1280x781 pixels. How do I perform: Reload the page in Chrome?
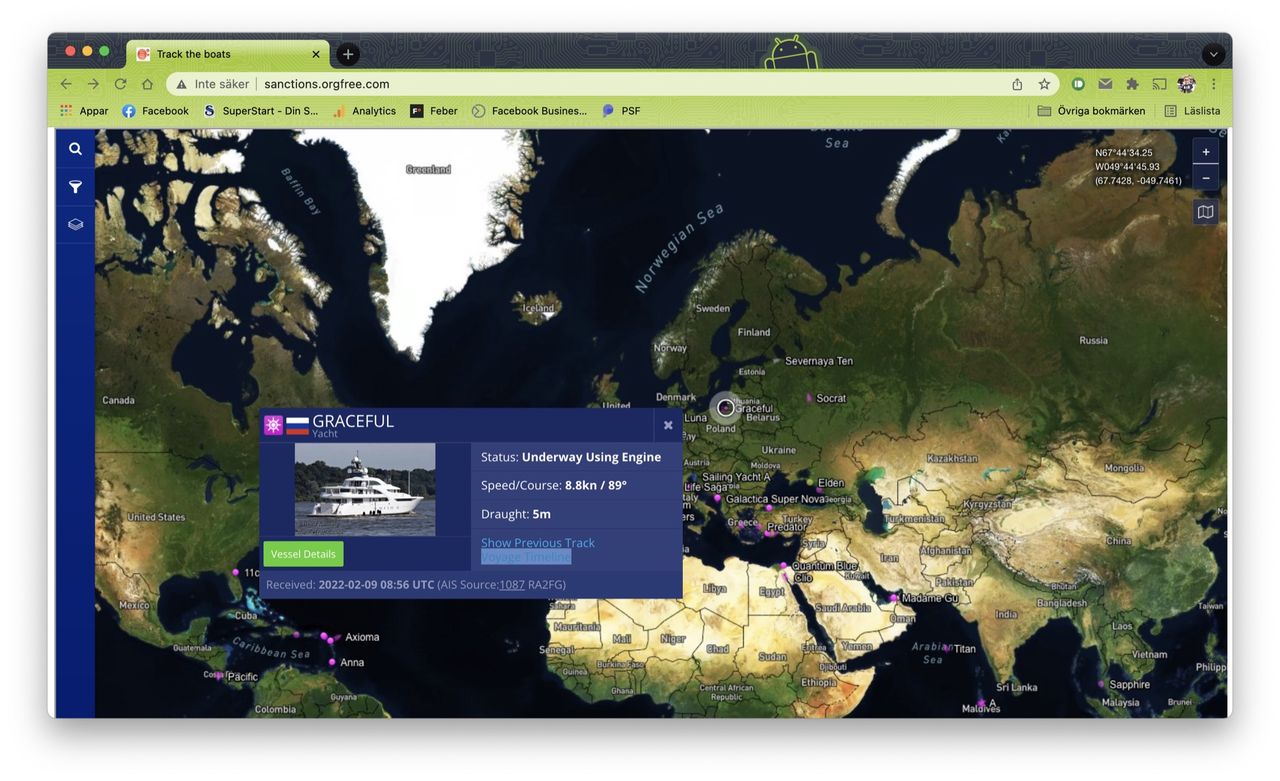[120, 84]
